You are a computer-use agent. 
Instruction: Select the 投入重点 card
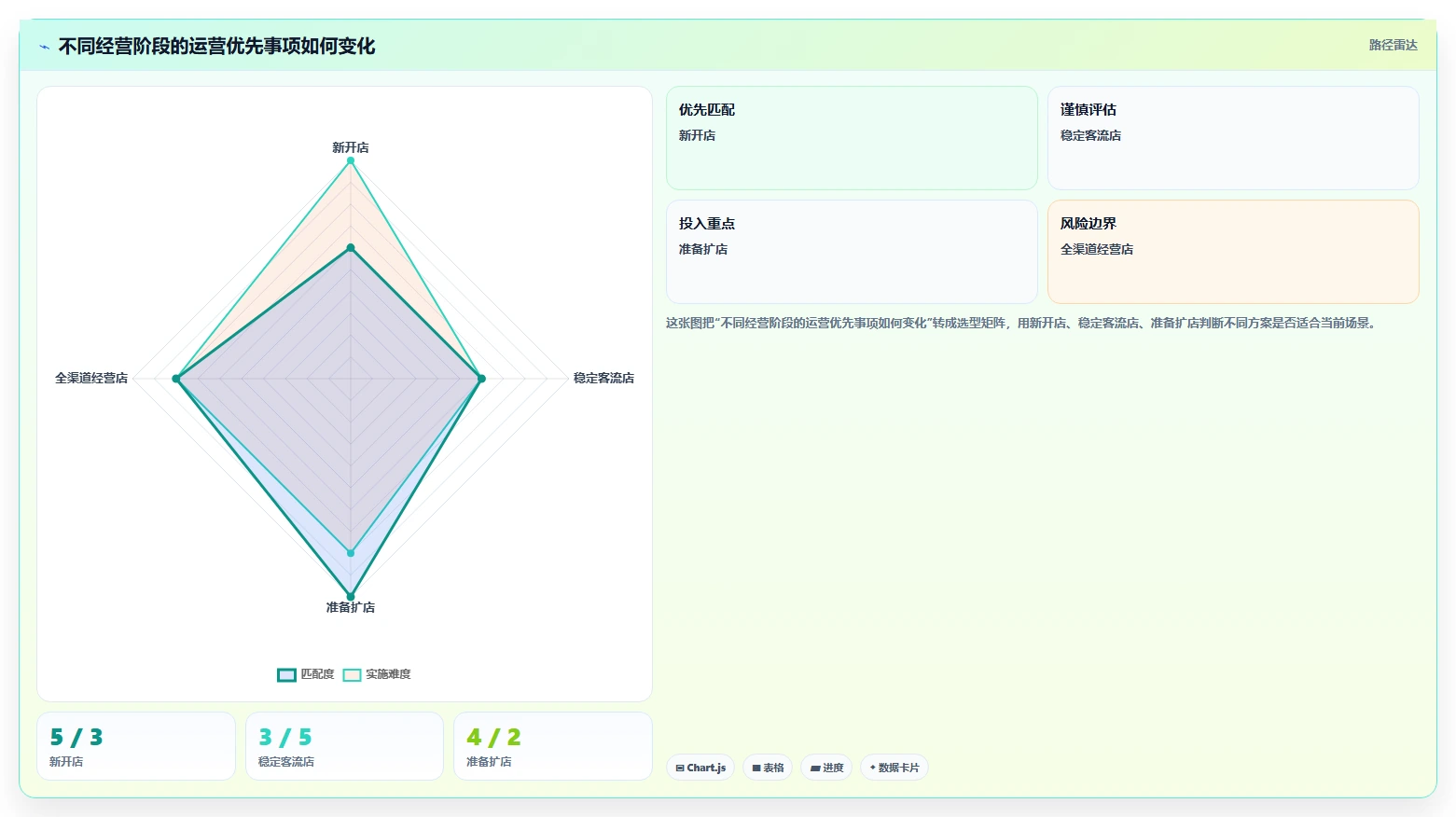(x=852, y=252)
